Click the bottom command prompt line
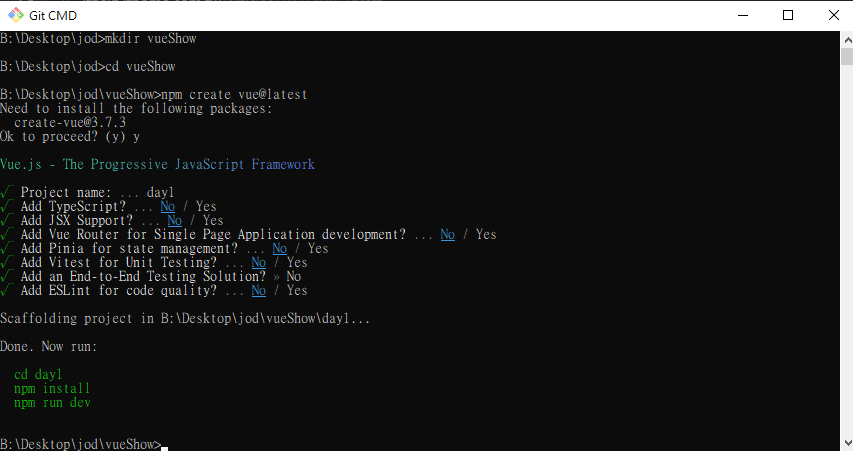This screenshot has height=451, width=853. click(84, 444)
